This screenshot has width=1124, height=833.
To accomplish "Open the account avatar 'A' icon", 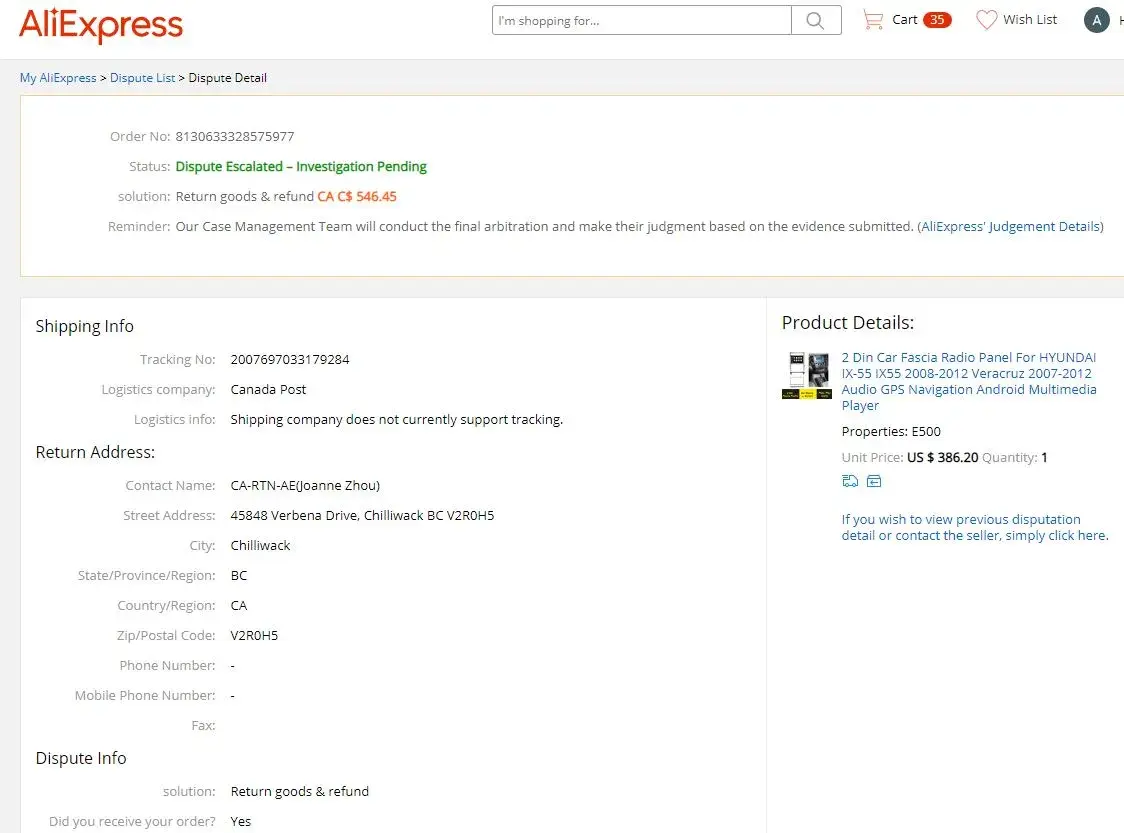I will click(1097, 20).
